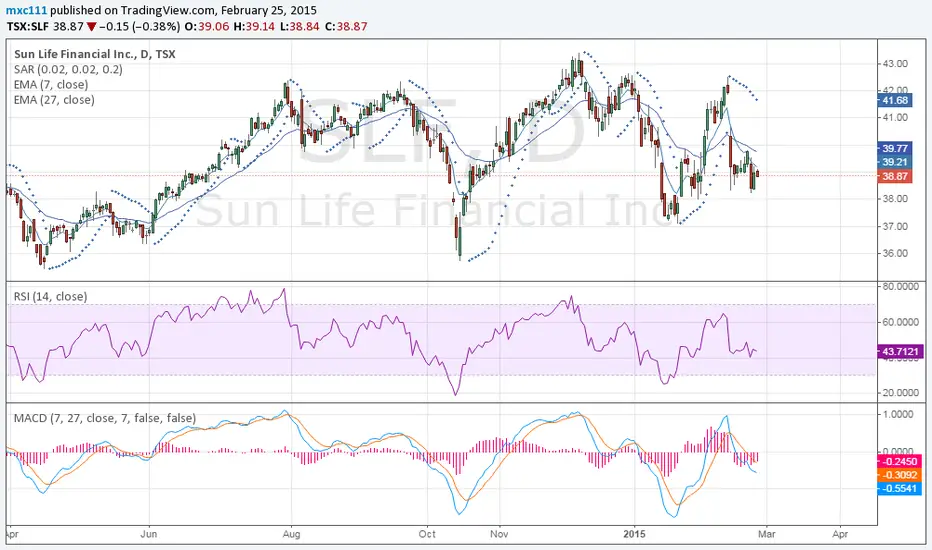Click the Oct label on time axis
The image size is (932, 550).
(x=427, y=534)
